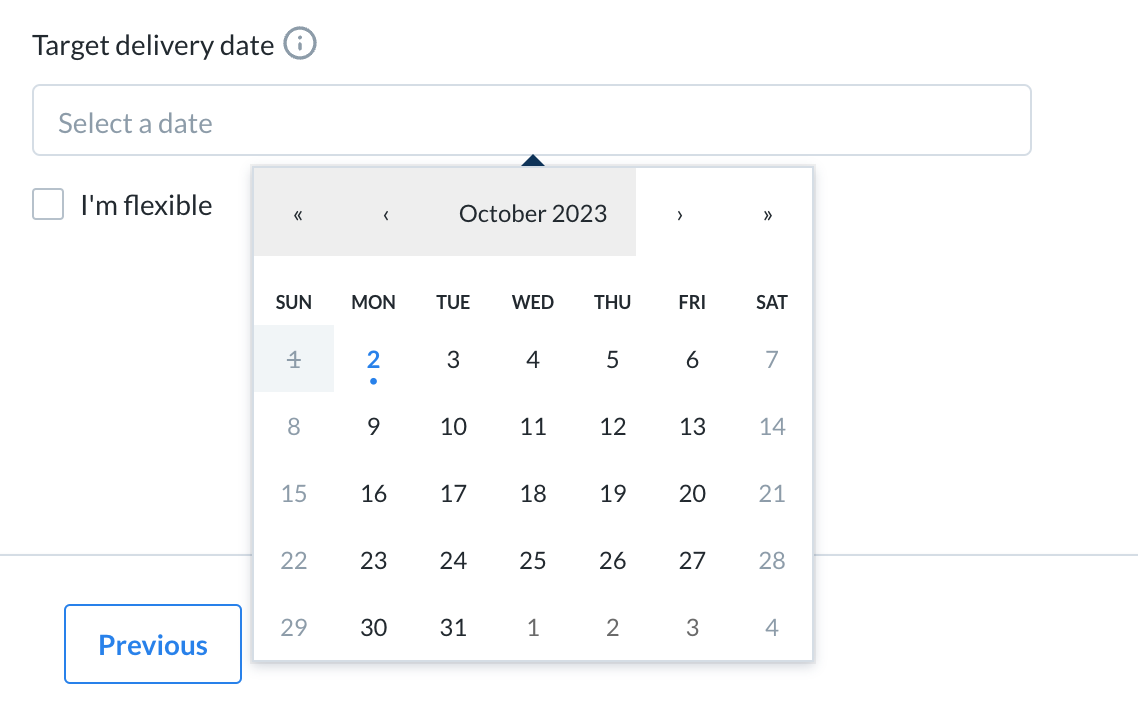Pick Monday October 30

point(373,627)
